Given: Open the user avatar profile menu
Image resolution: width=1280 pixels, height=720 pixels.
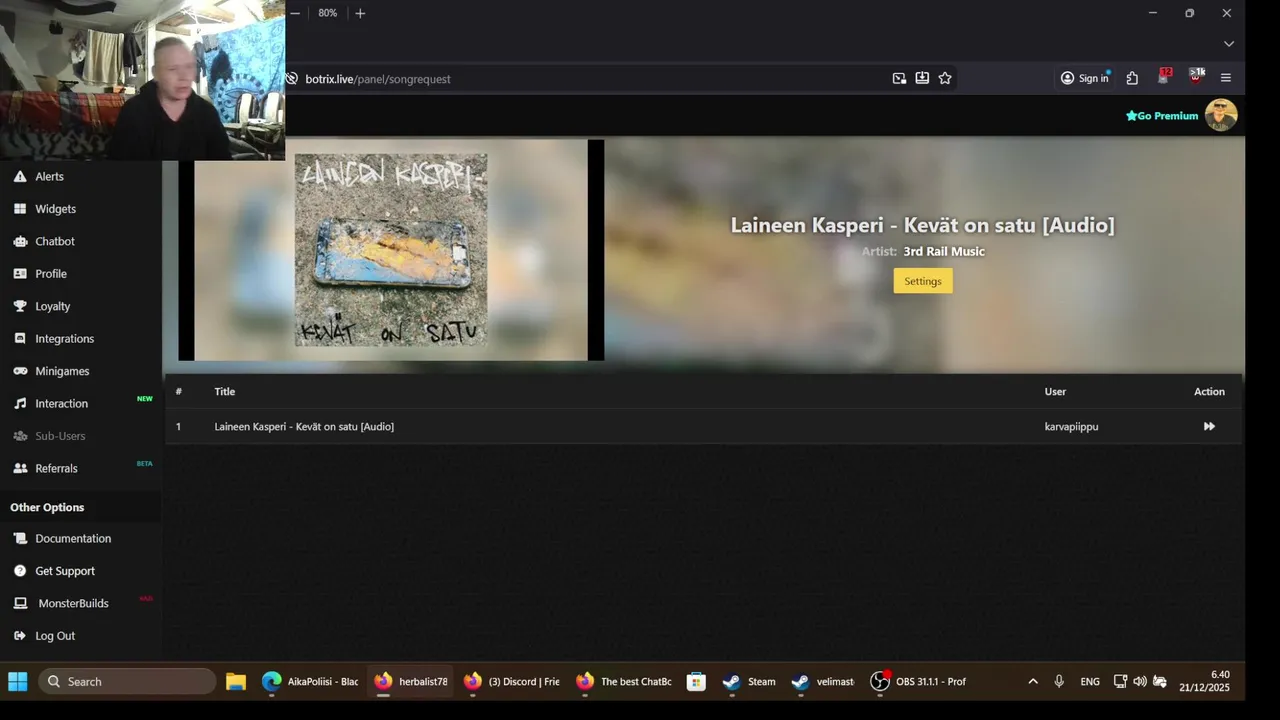Looking at the screenshot, I should [x=1221, y=115].
